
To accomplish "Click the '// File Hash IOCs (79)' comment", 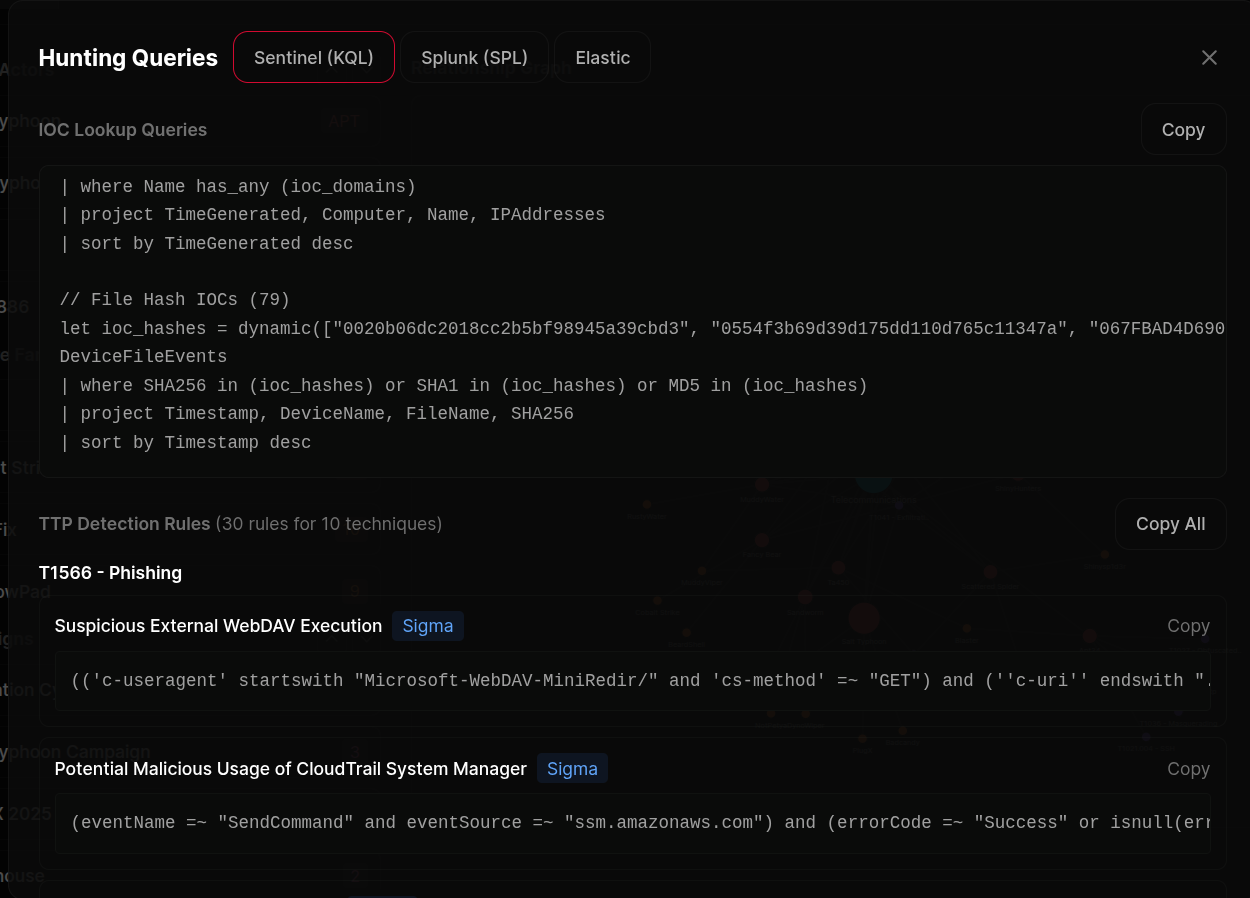I will point(175,300).
